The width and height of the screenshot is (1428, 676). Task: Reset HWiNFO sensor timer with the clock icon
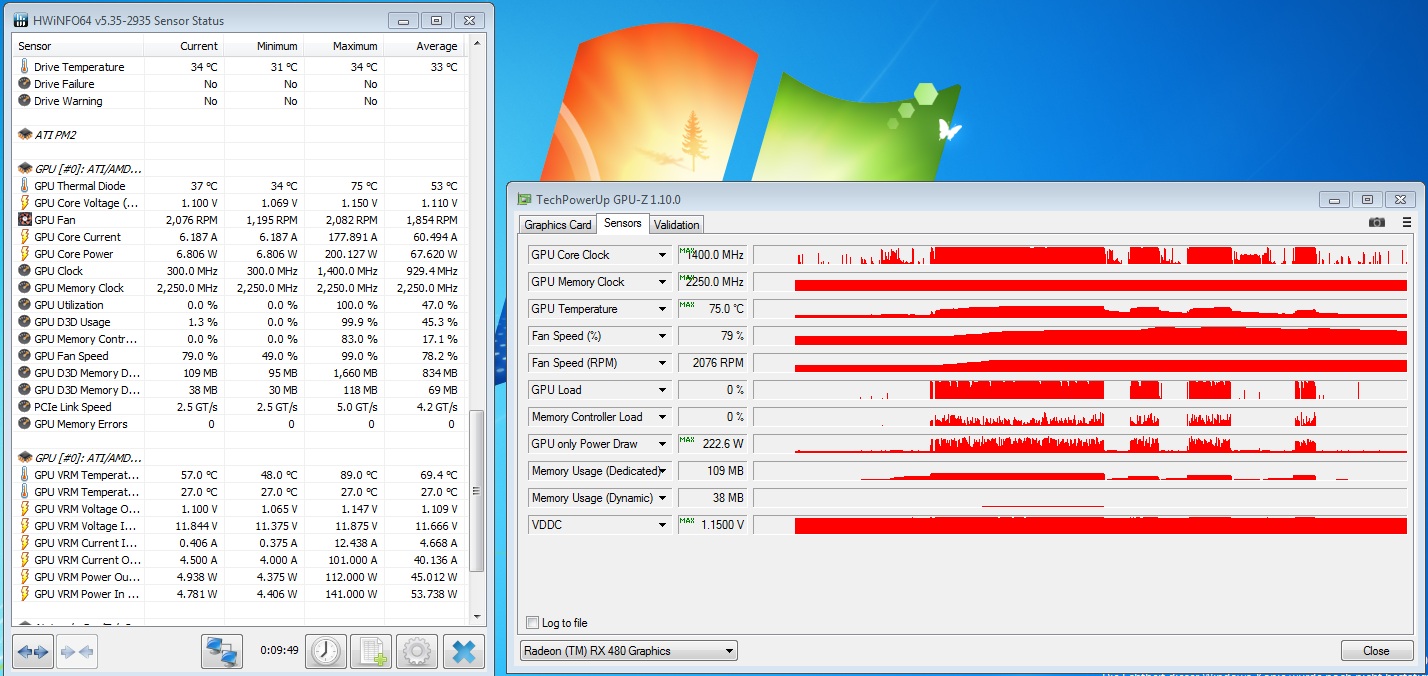click(325, 652)
